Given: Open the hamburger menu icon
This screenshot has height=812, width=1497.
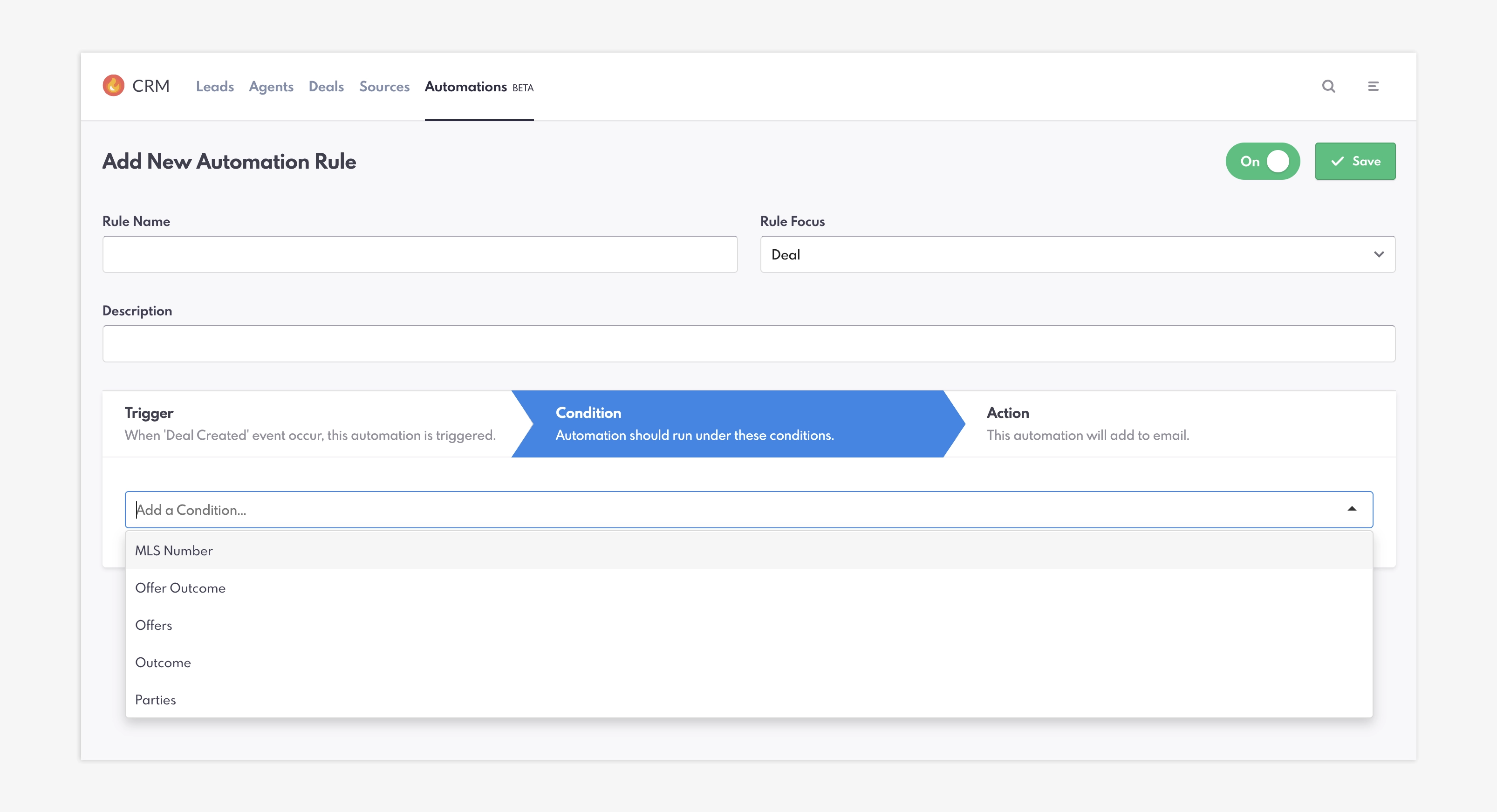Looking at the screenshot, I should (x=1373, y=86).
